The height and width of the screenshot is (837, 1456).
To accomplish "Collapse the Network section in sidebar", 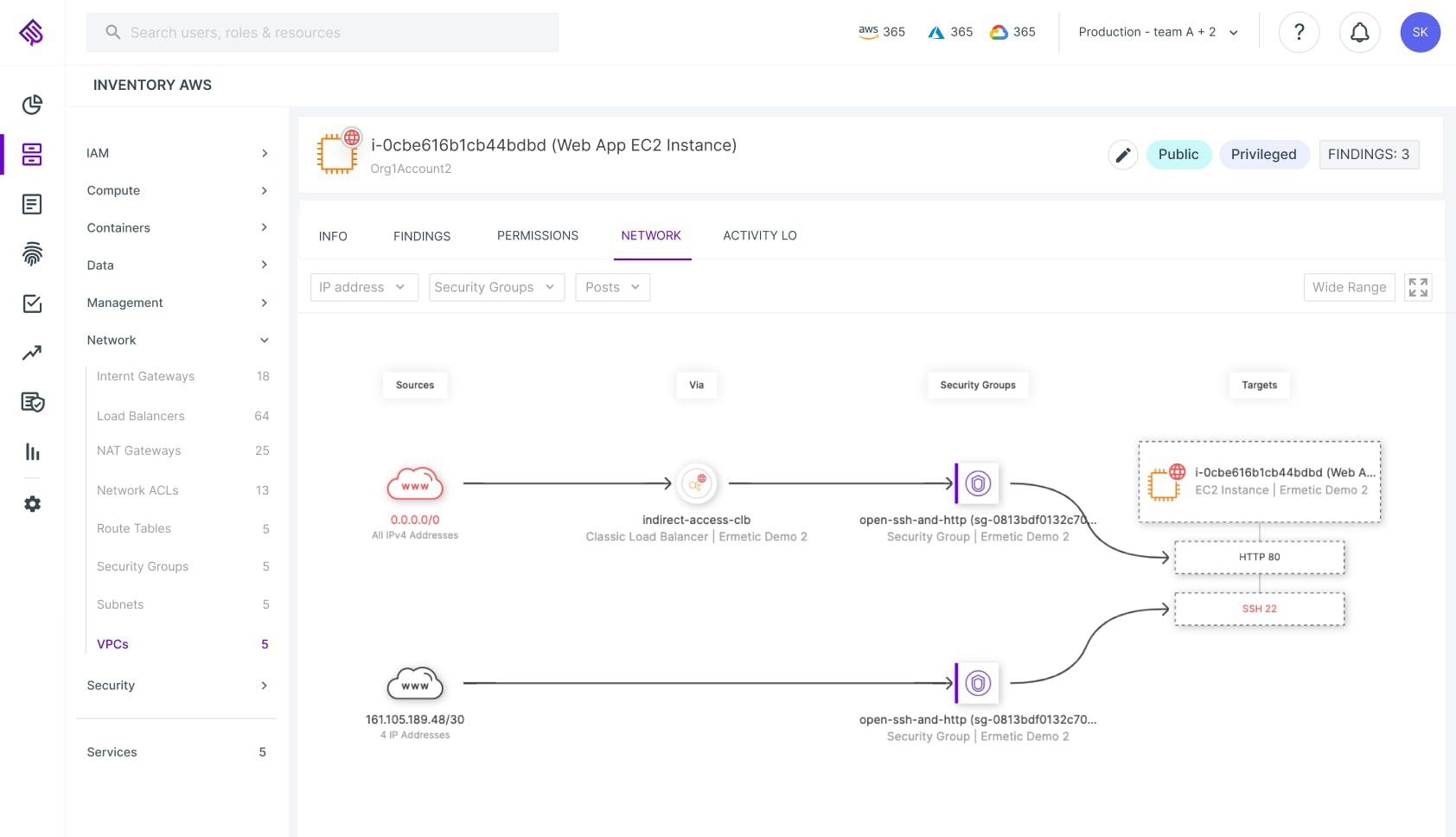I will (x=264, y=341).
